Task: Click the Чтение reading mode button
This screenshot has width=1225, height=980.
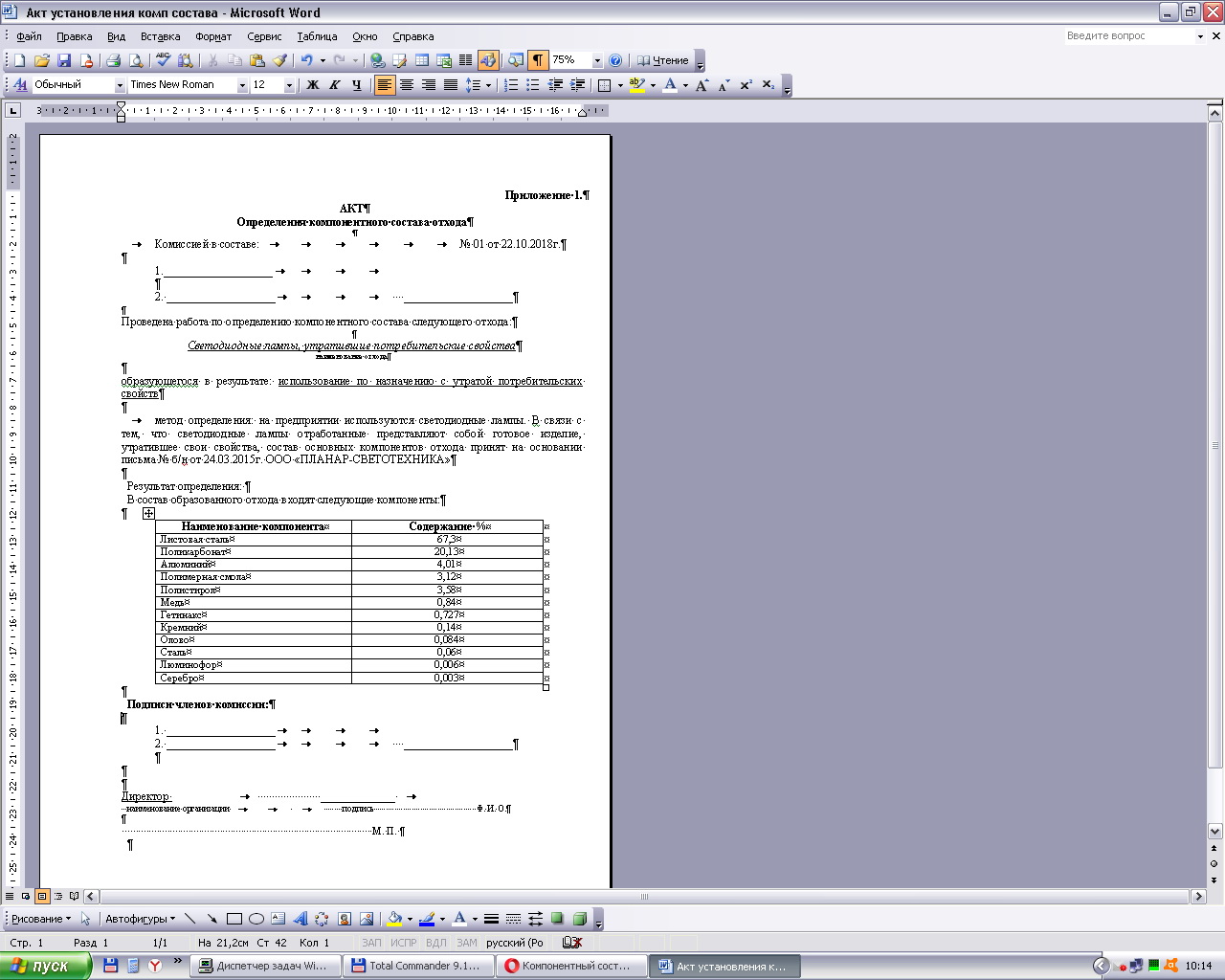Action: (x=663, y=60)
